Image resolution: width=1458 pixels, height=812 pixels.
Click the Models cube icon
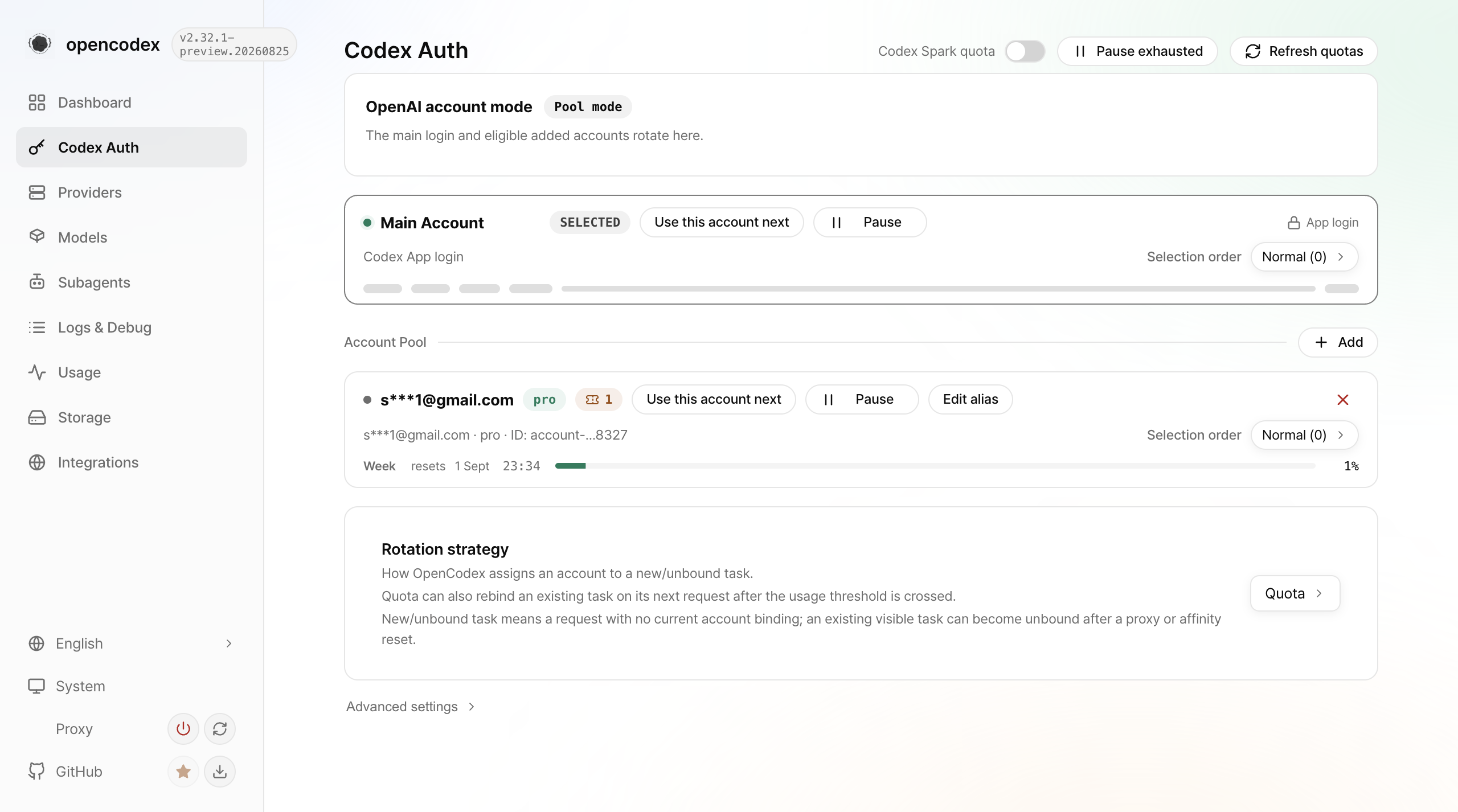coord(37,236)
